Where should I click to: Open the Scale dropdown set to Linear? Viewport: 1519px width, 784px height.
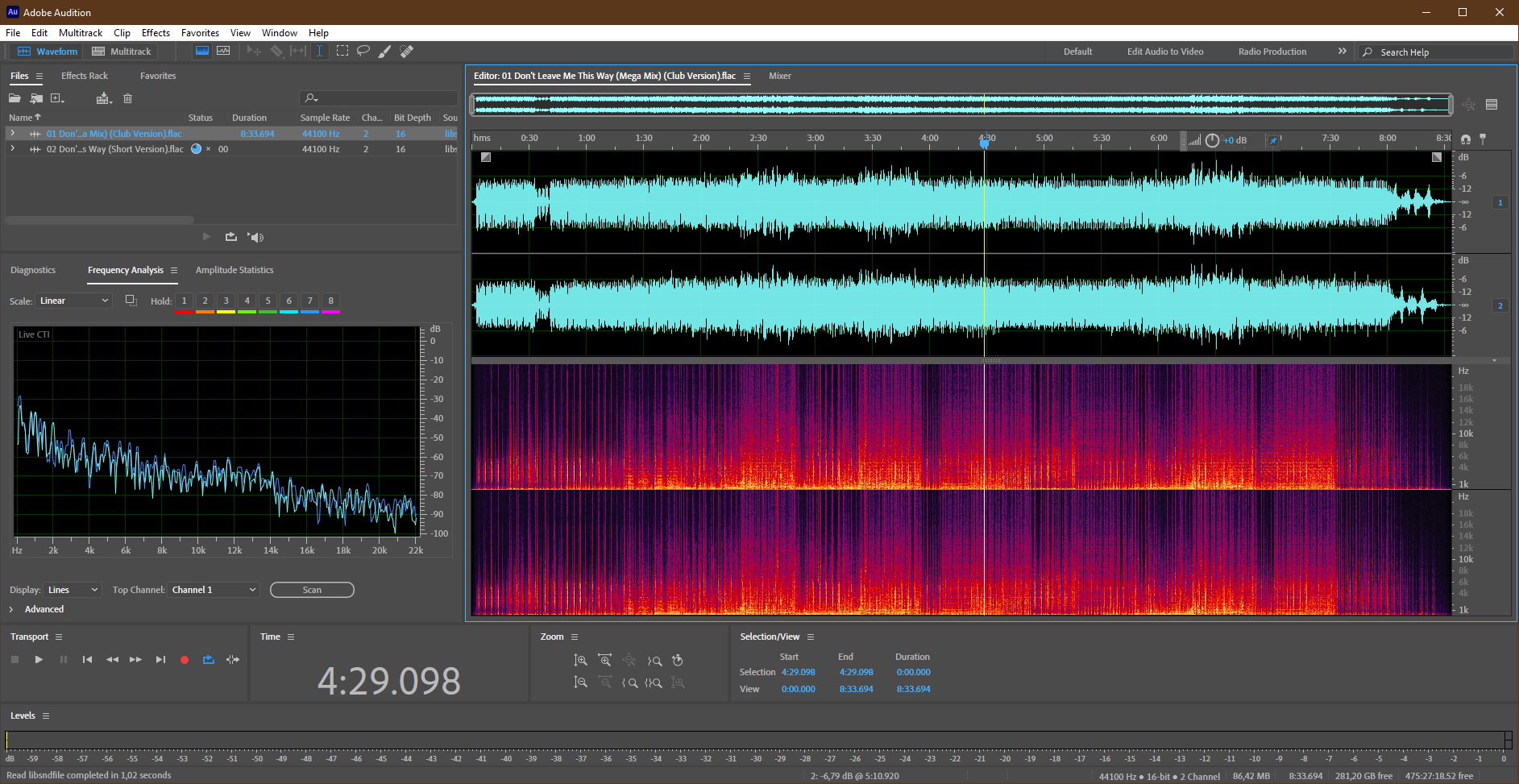click(74, 301)
